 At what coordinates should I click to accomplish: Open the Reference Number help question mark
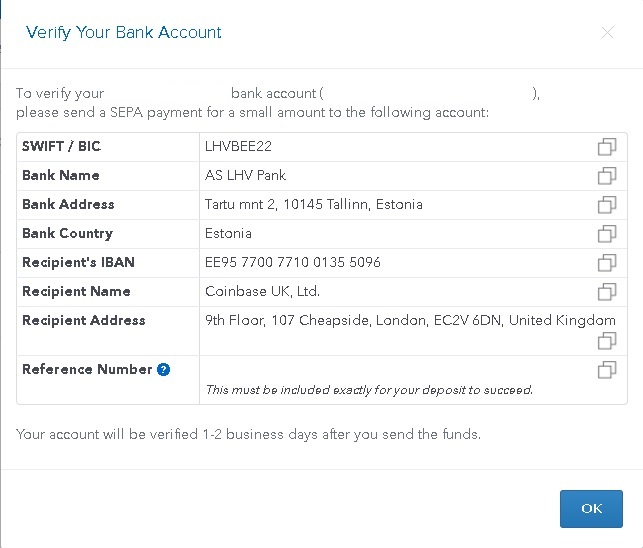pos(163,370)
